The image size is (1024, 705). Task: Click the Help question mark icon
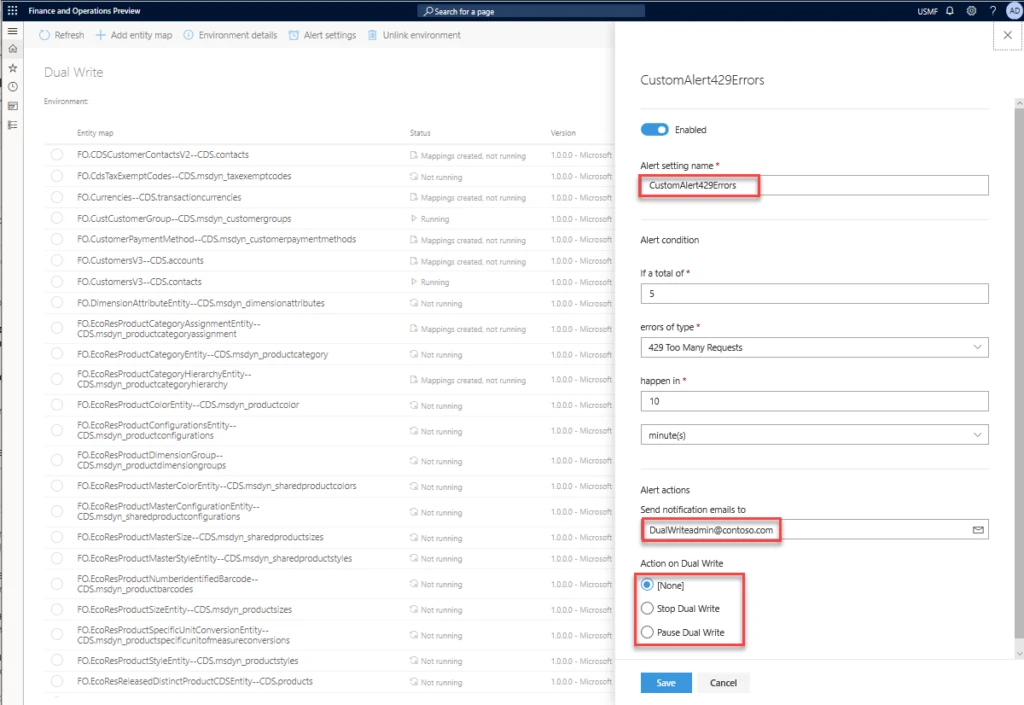[x=990, y=11]
